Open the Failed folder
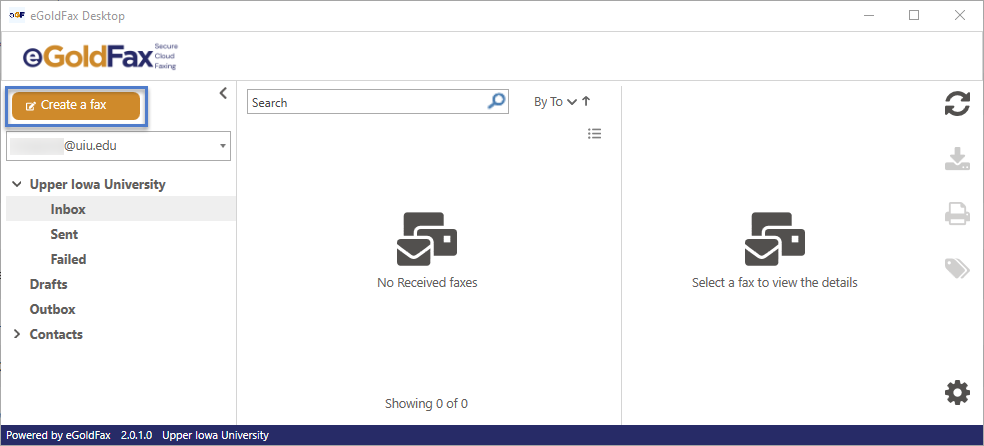 pos(68,259)
